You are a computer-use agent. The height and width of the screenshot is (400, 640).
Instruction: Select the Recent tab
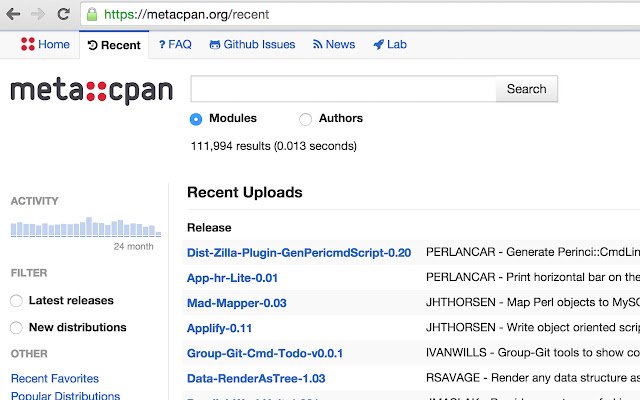pos(114,45)
